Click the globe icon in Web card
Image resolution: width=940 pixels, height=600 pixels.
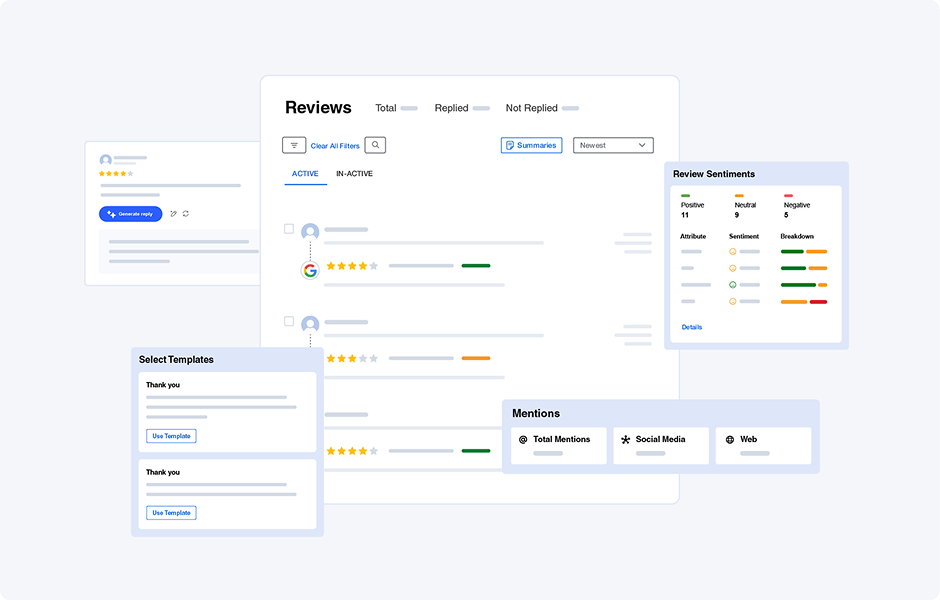pyautogui.click(x=730, y=439)
